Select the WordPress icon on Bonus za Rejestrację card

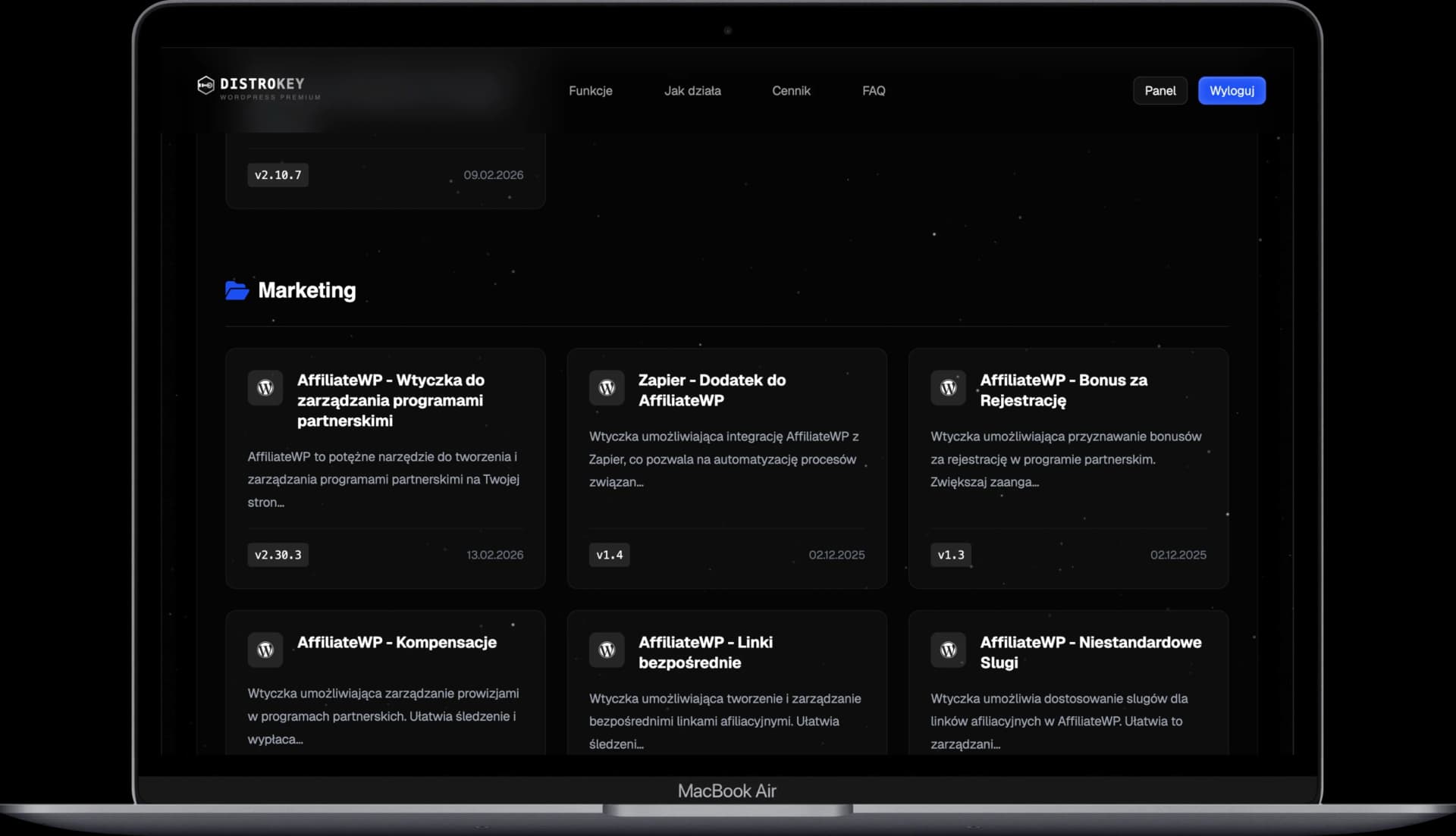(948, 387)
